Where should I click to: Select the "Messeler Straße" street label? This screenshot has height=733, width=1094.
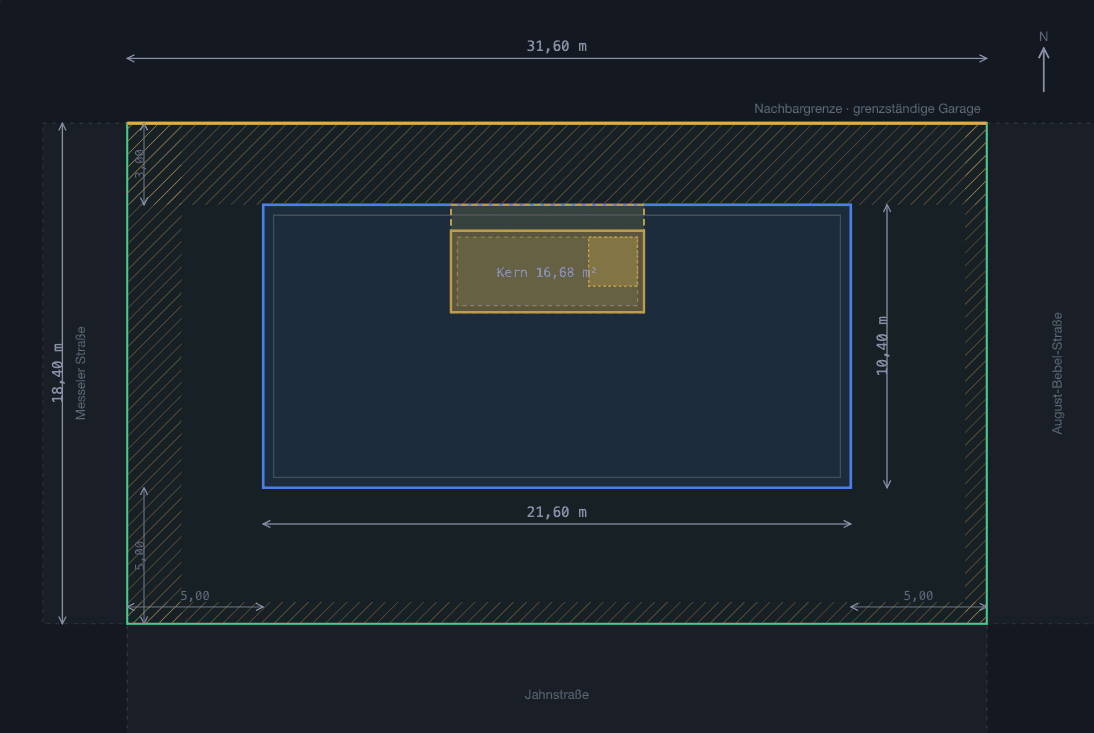(81, 373)
